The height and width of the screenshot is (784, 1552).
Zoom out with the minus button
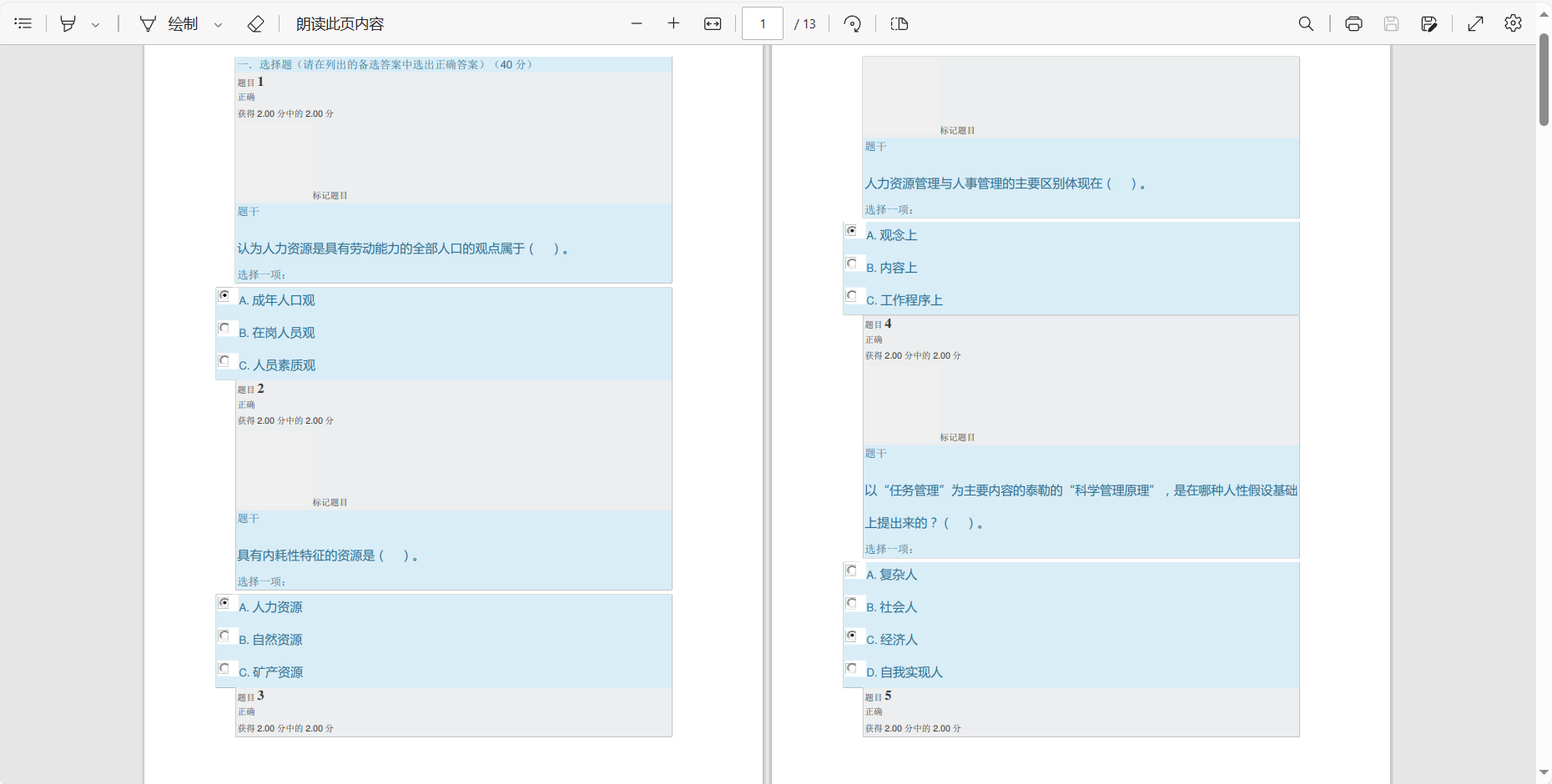tap(637, 23)
